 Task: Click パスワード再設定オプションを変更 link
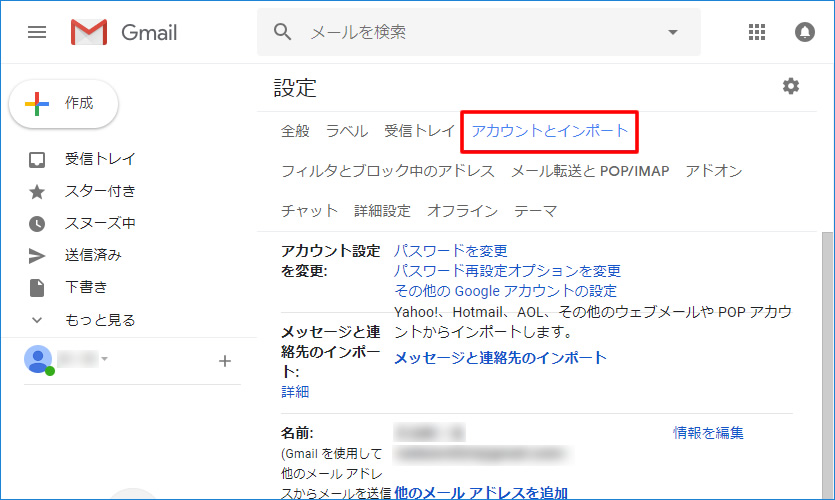point(507,271)
